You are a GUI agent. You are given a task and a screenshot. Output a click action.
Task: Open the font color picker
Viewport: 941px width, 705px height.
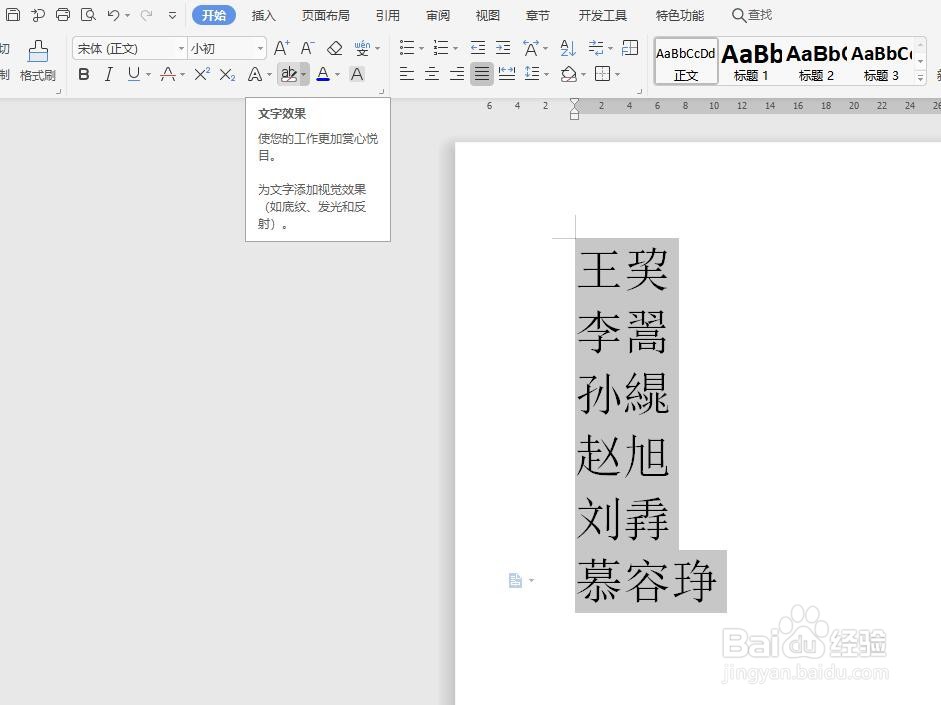336,74
